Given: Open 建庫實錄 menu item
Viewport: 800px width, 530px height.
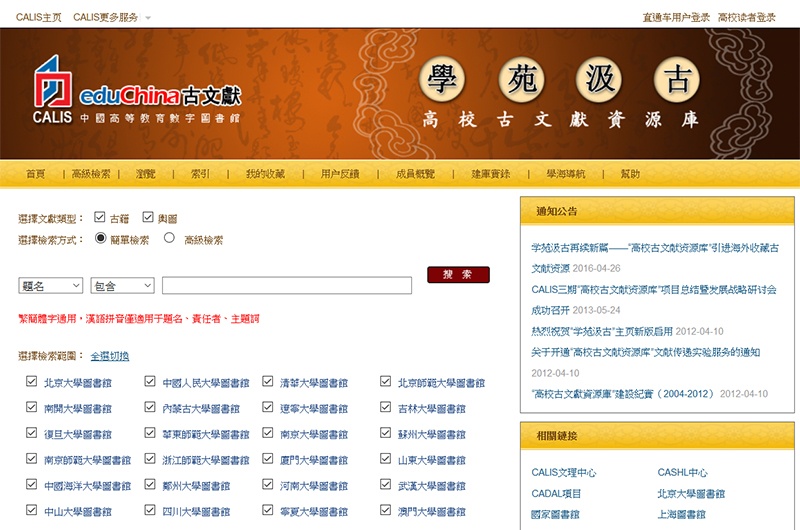Looking at the screenshot, I should tap(490, 174).
